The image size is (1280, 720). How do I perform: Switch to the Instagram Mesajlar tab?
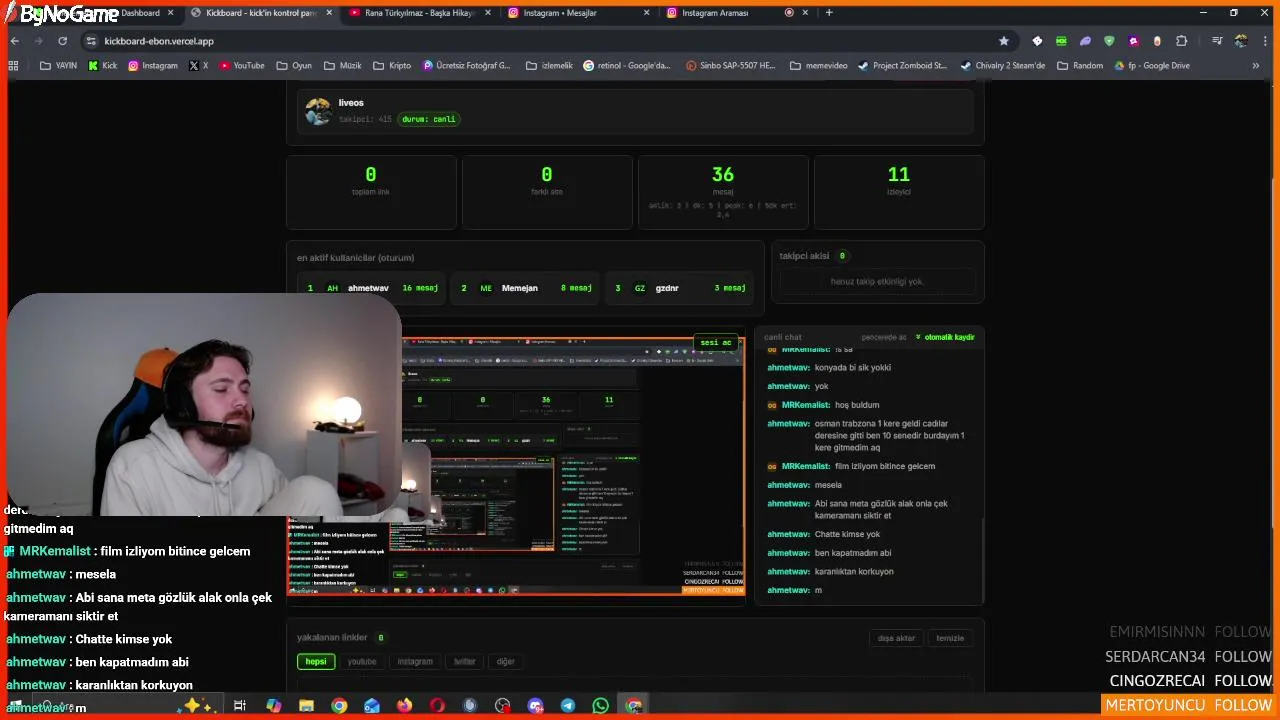click(577, 13)
